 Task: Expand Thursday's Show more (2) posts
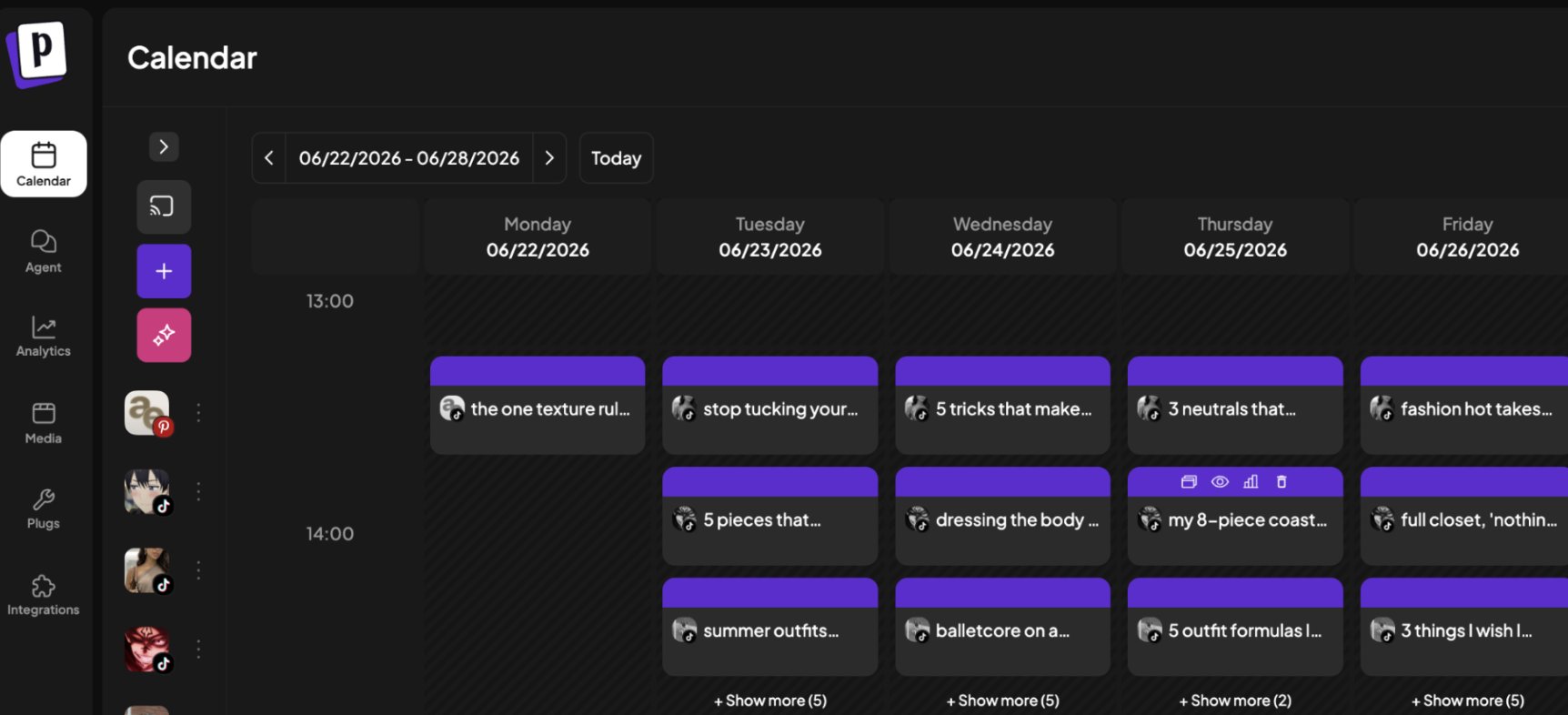pyautogui.click(x=1235, y=700)
